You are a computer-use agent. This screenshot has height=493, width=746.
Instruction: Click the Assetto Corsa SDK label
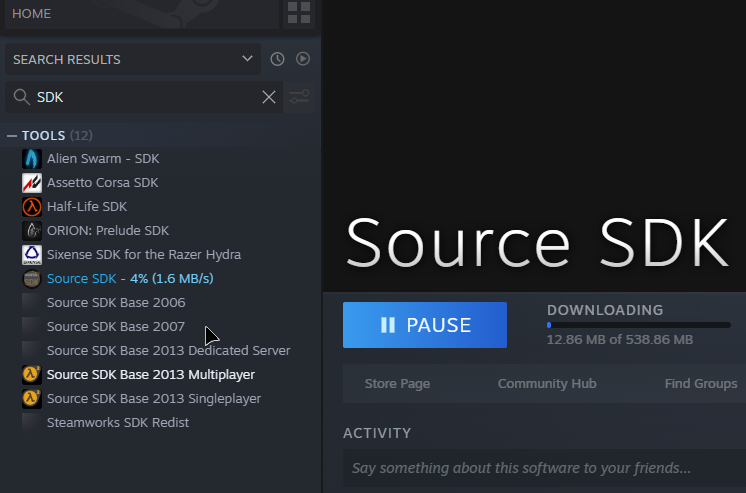[102, 183]
